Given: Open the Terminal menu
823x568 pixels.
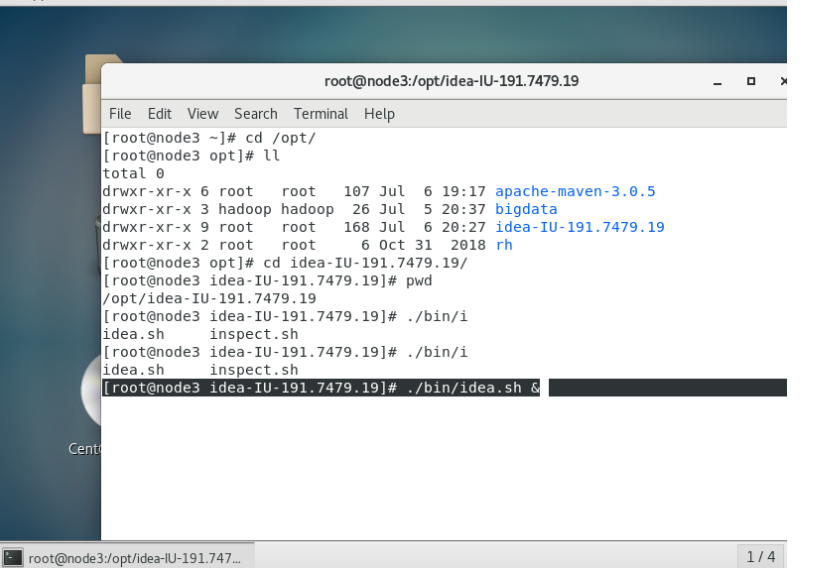Looking at the screenshot, I should 321,114.
